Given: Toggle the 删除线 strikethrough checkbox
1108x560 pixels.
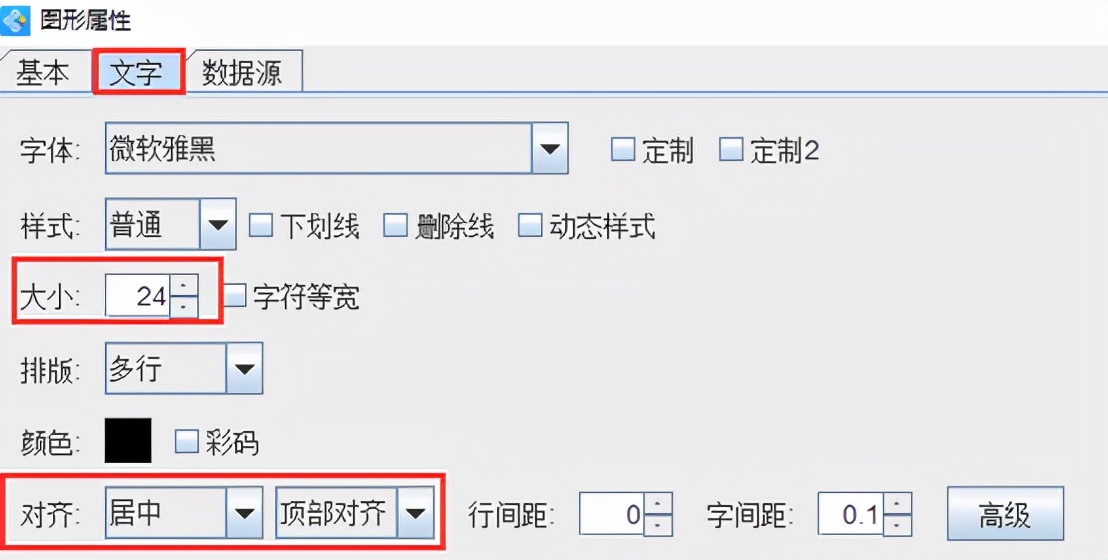Looking at the screenshot, I should pos(395,226).
